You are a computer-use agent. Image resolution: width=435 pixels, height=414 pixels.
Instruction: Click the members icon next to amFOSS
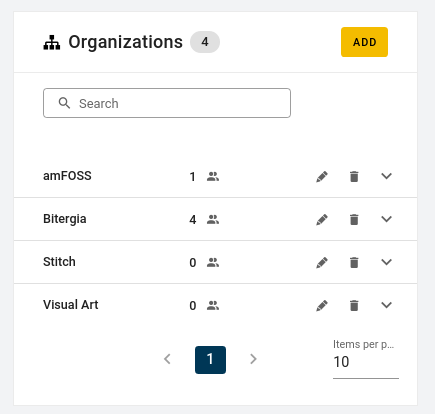(x=213, y=176)
